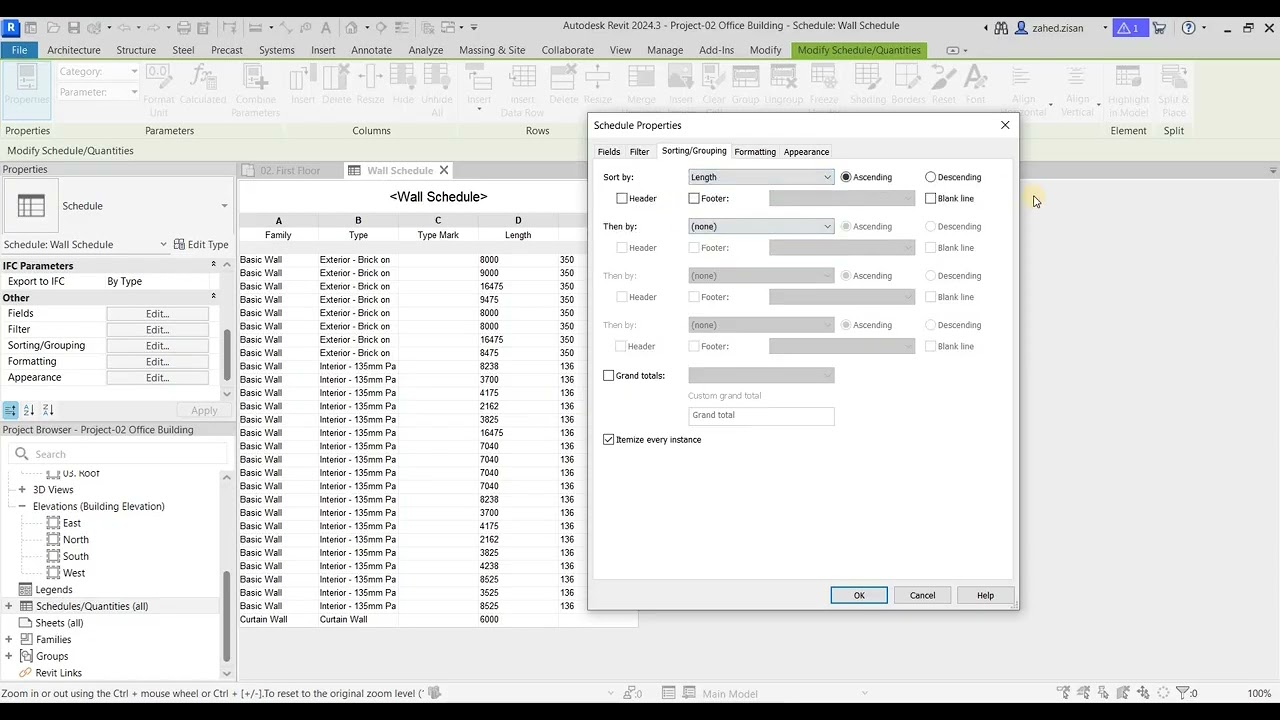Click the warning notification icon in title bar
The height and width of the screenshot is (720, 1280).
click(1128, 27)
